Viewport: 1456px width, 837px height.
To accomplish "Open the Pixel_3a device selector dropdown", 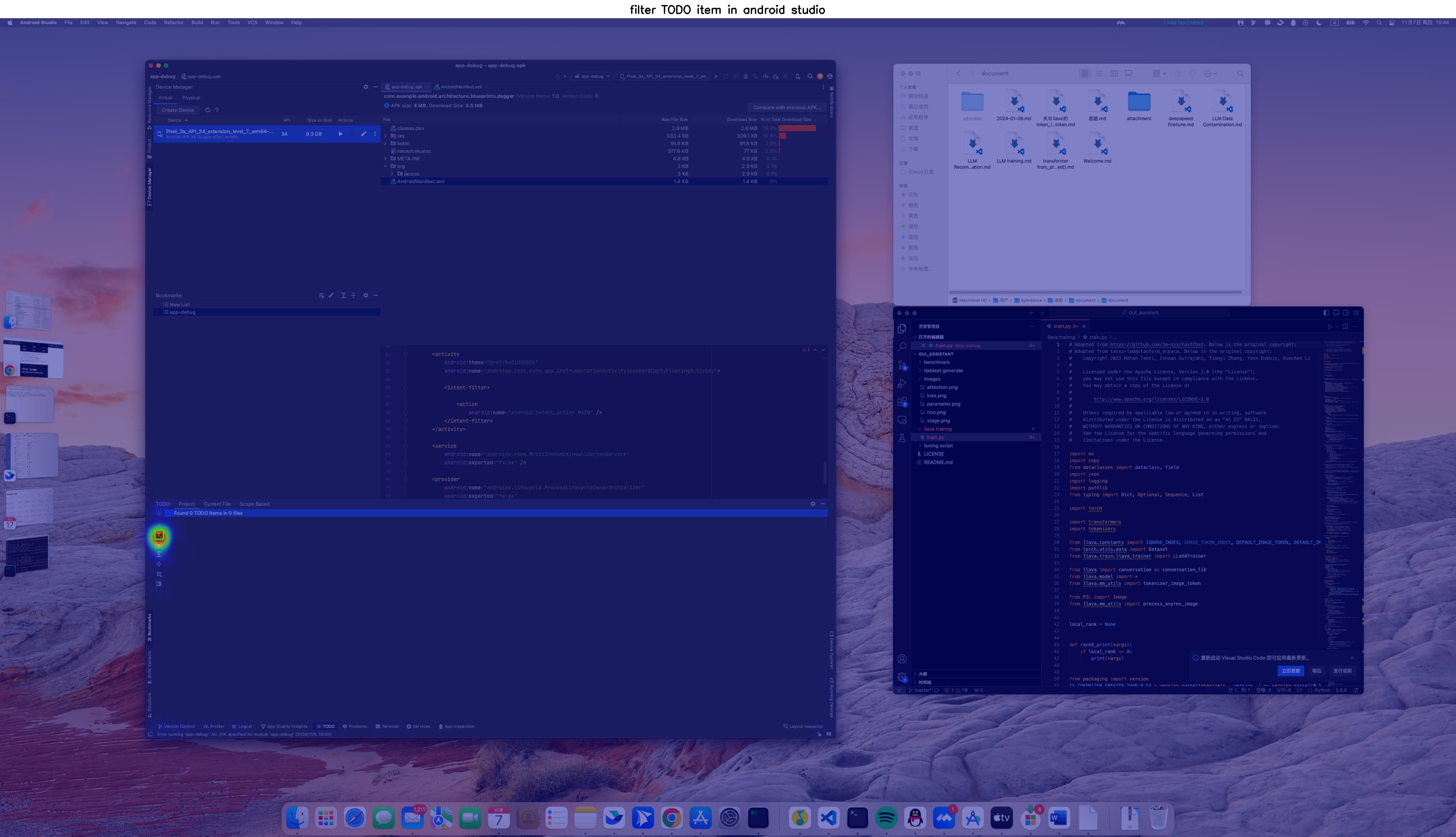I will (x=663, y=76).
